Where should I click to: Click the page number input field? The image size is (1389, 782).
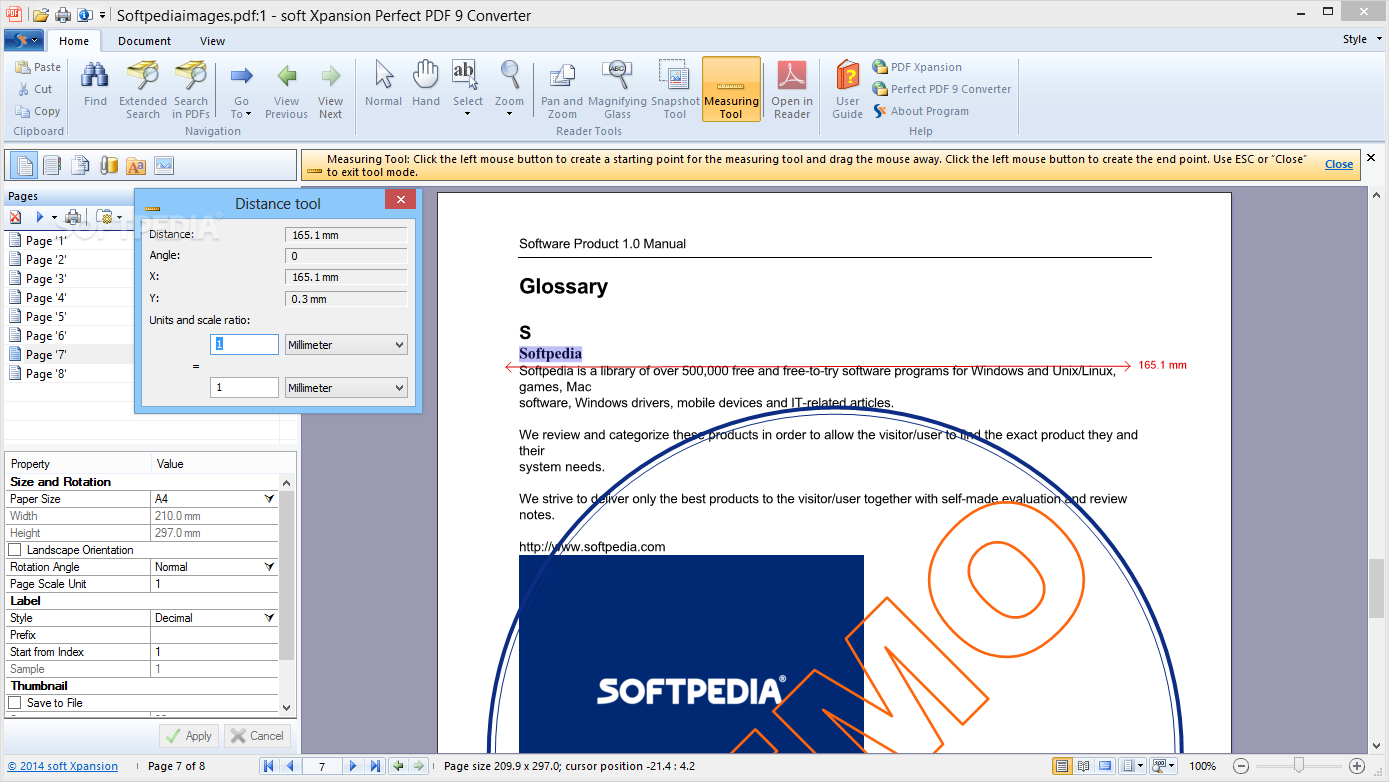[x=321, y=766]
